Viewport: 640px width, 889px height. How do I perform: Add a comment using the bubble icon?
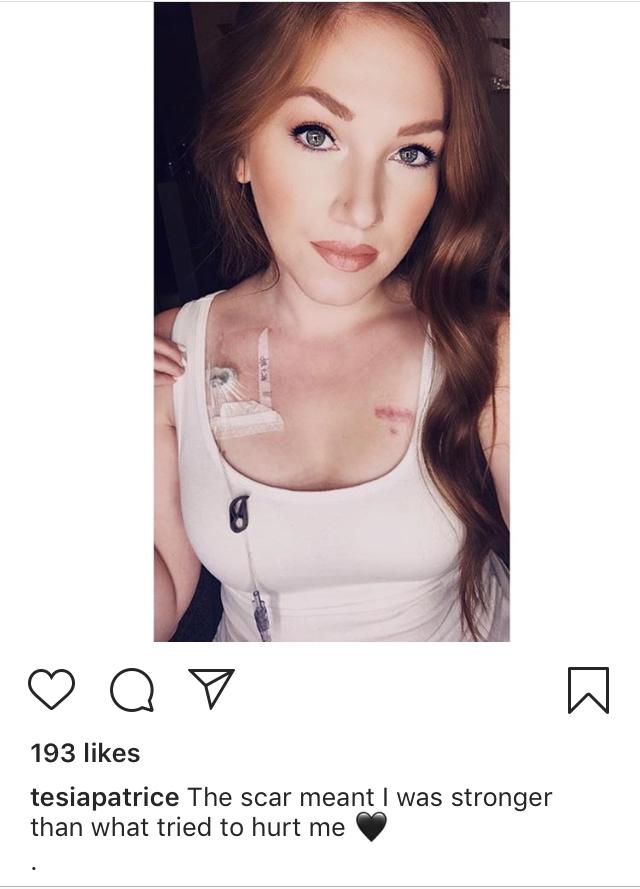click(132, 689)
